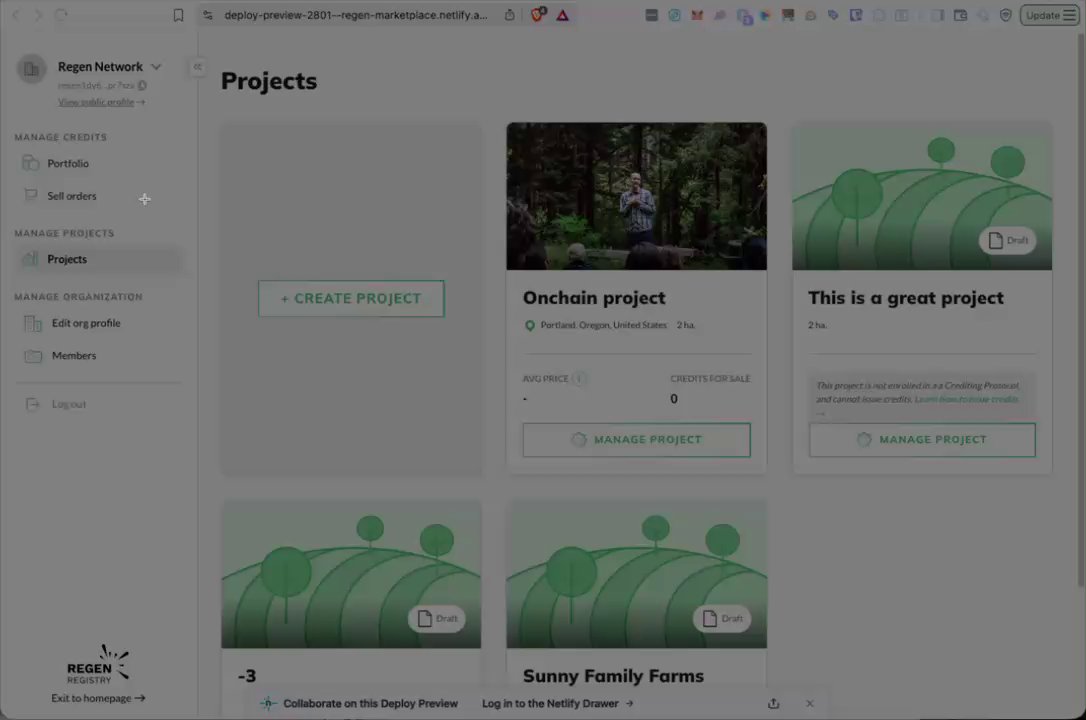The height and width of the screenshot is (720, 1086).
Task: Collapse the sidebar with the double-chevron icon
Action: coord(197,67)
